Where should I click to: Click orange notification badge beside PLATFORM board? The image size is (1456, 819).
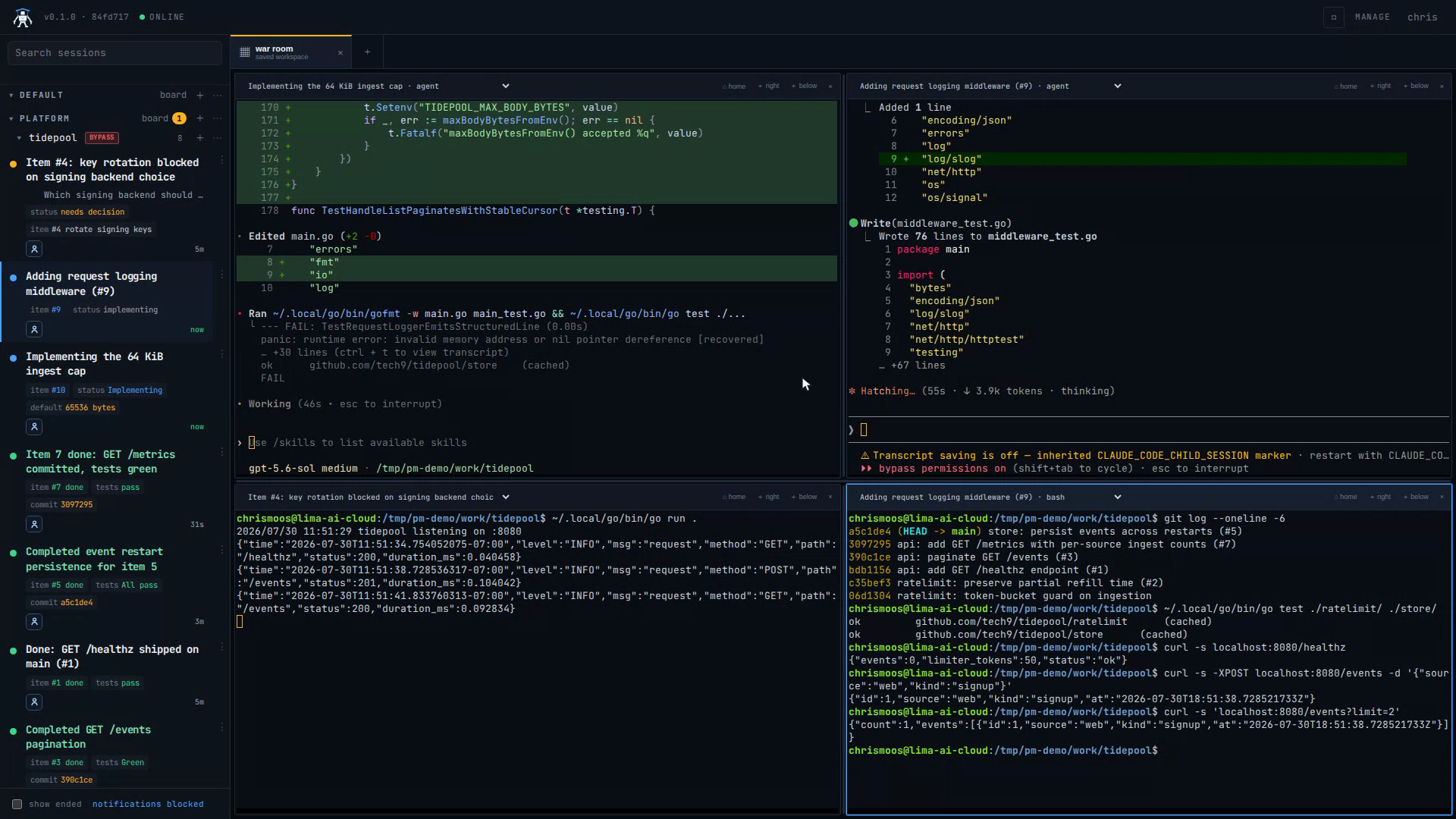click(179, 118)
